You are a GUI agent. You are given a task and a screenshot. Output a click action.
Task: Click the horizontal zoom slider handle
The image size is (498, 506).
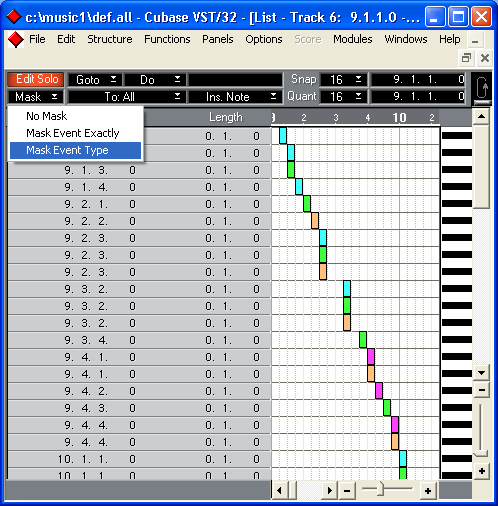click(380, 489)
